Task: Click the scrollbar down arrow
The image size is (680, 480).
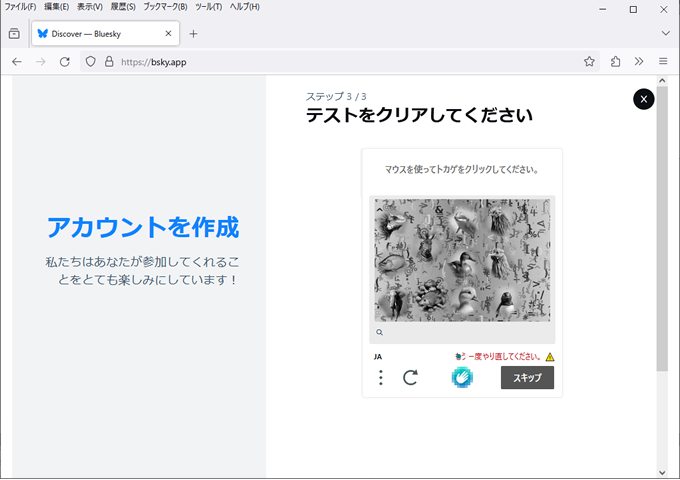Action: [662, 473]
